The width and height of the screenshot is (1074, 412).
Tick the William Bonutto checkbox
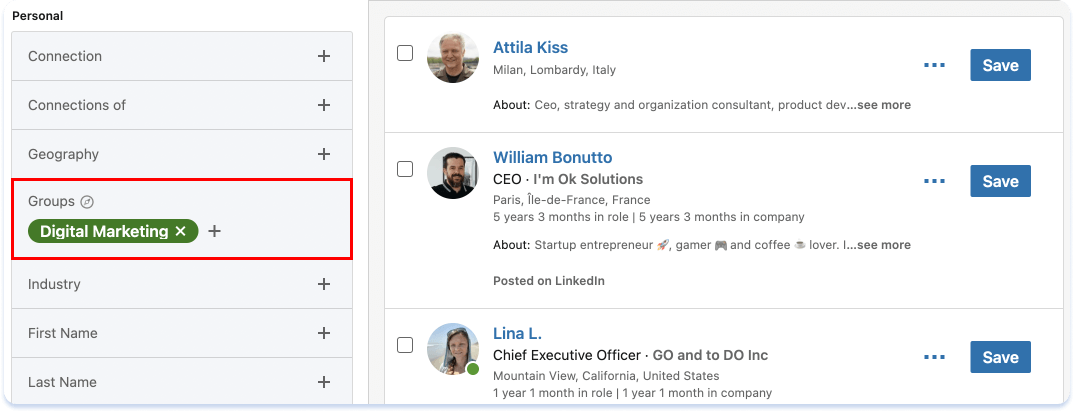pyautogui.click(x=405, y=169)
